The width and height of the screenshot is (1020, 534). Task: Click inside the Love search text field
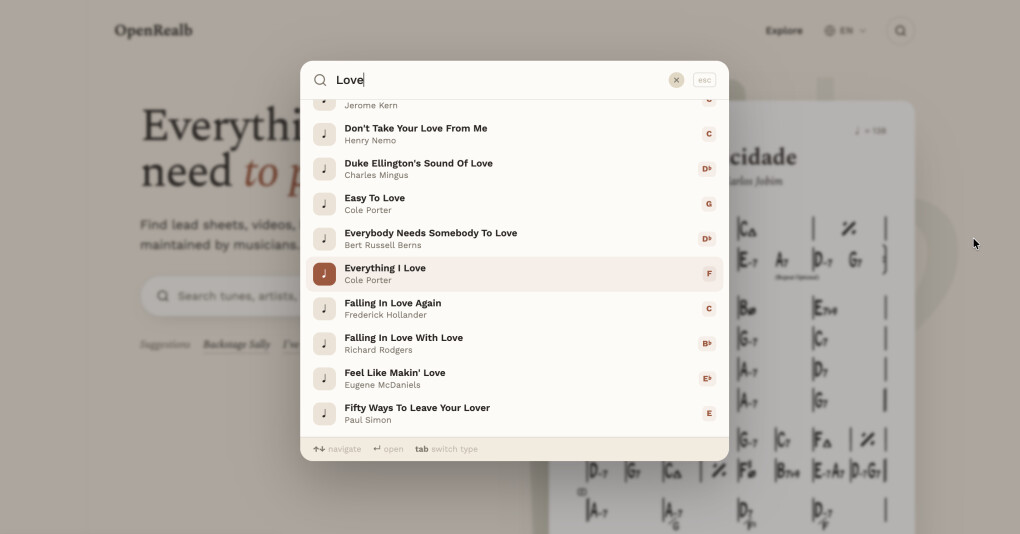coord(500,80)
